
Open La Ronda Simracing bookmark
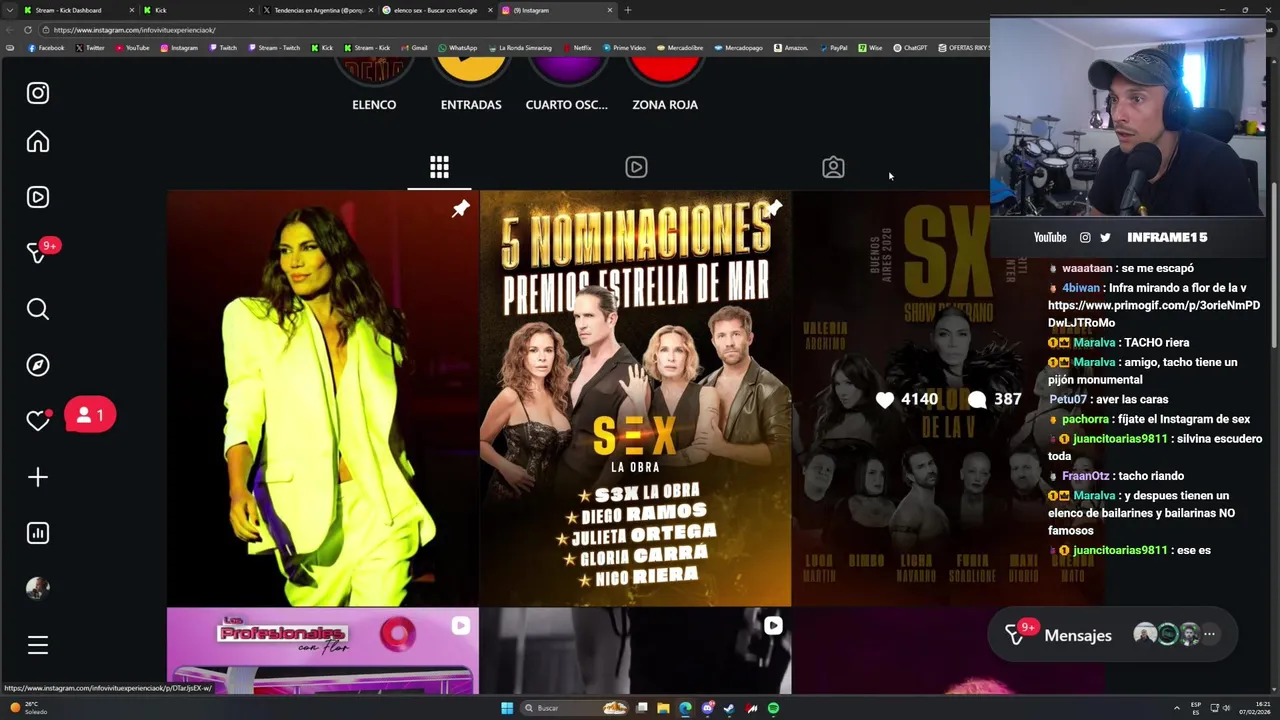coord(519,48)
